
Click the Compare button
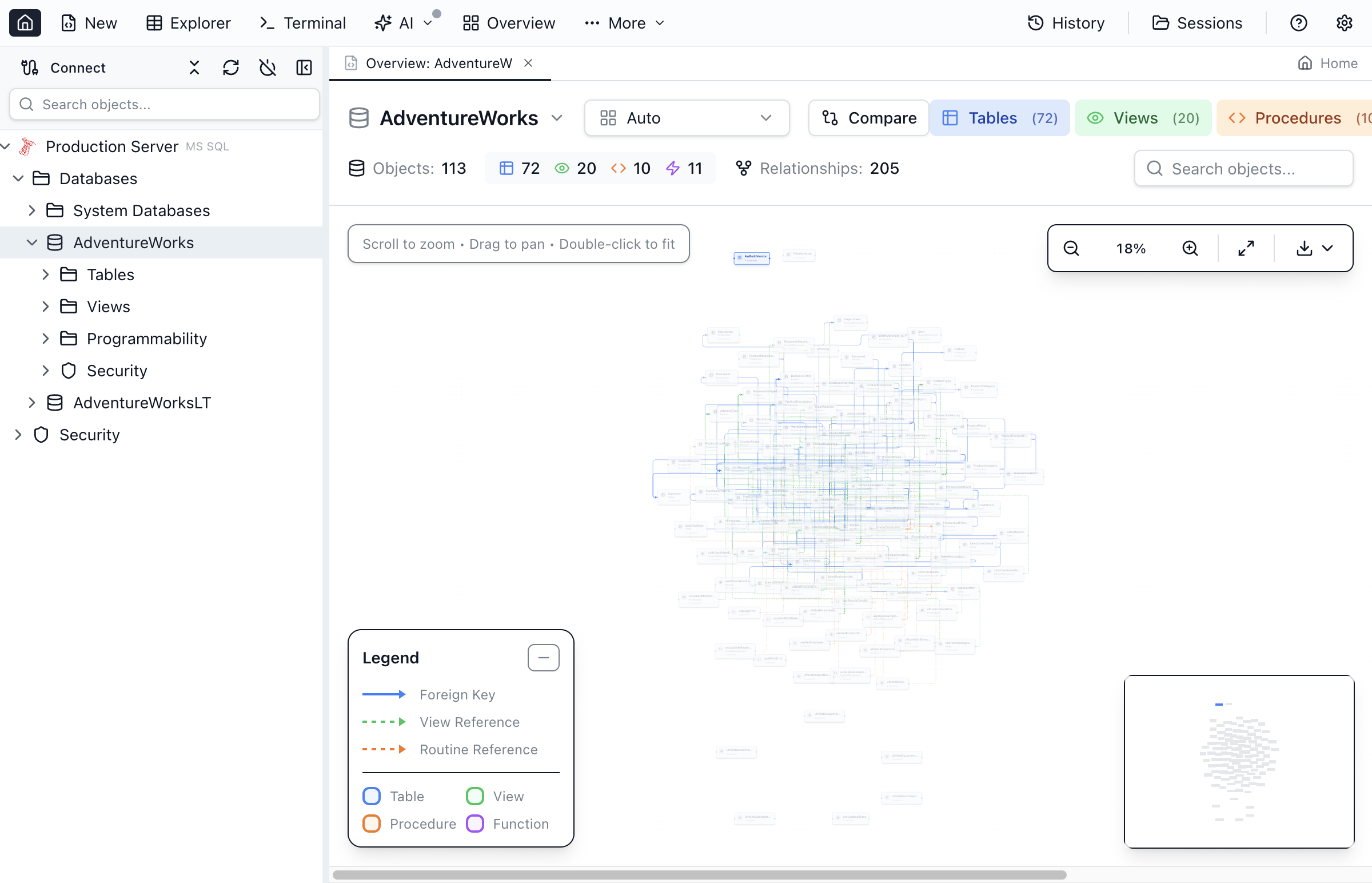point(868,118)
